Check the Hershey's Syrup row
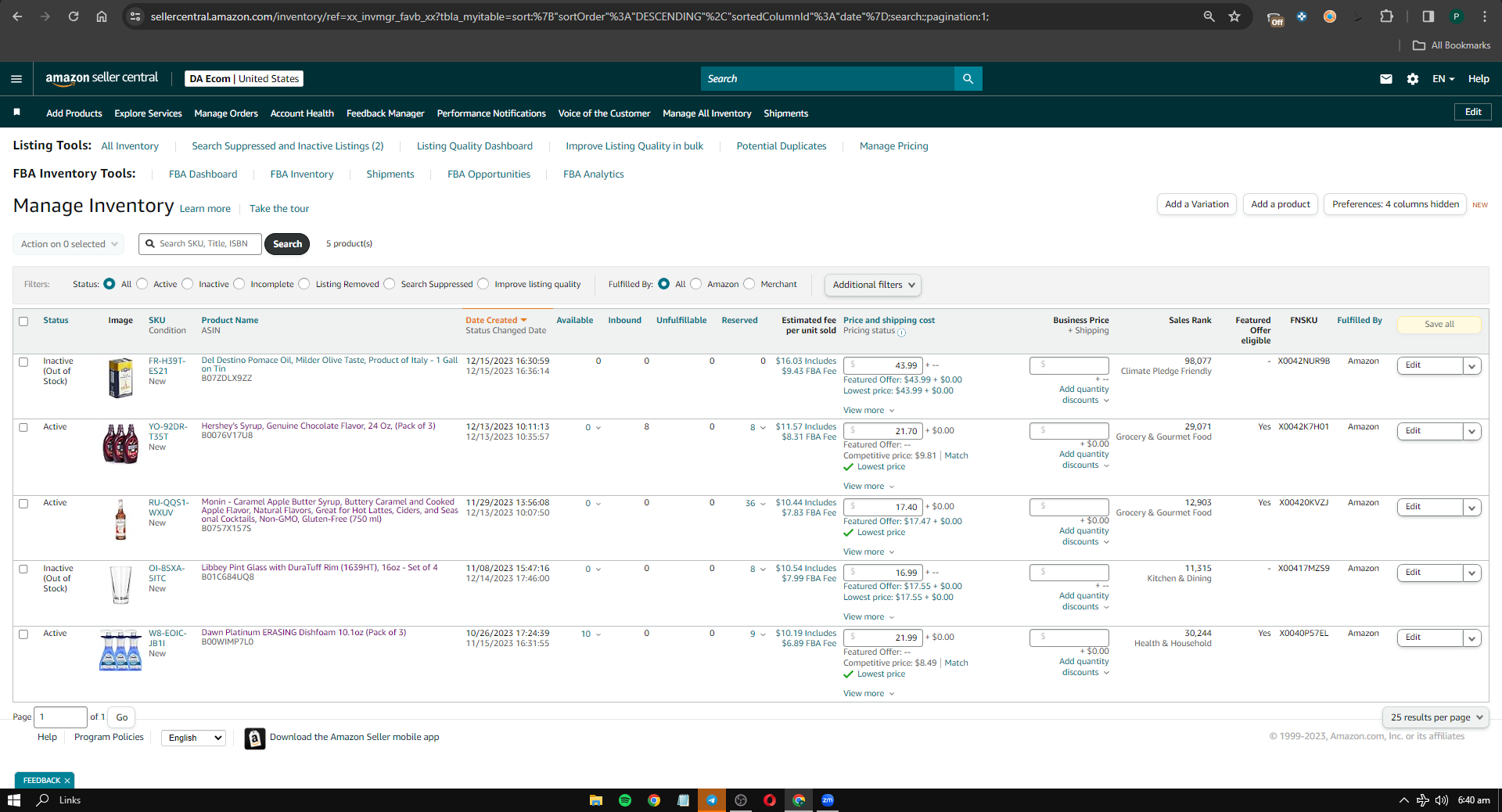1502x812 pixels. (23, 428)
